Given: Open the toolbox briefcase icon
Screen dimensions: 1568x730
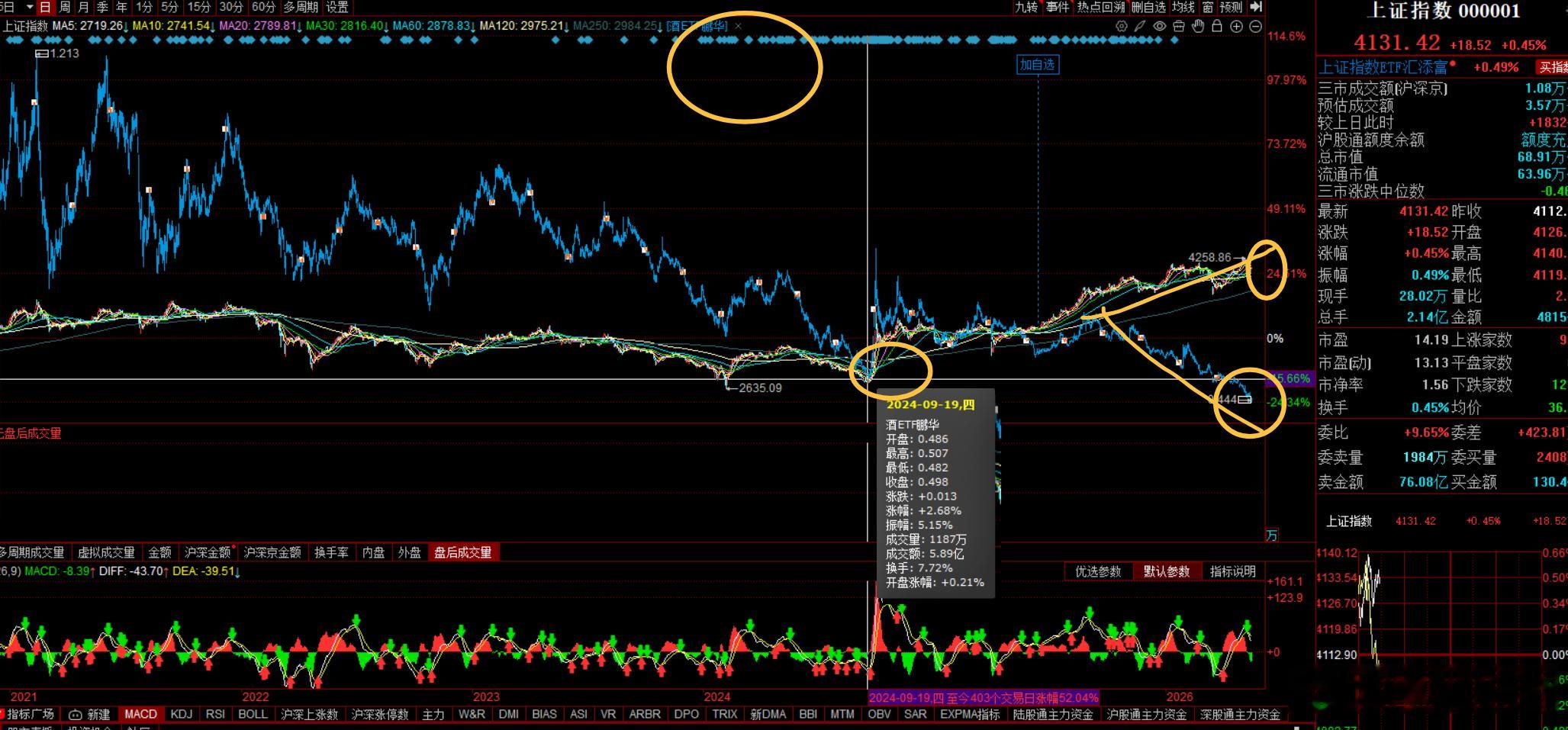Looking at the screenshot, I should click(x=1179, y=26).
